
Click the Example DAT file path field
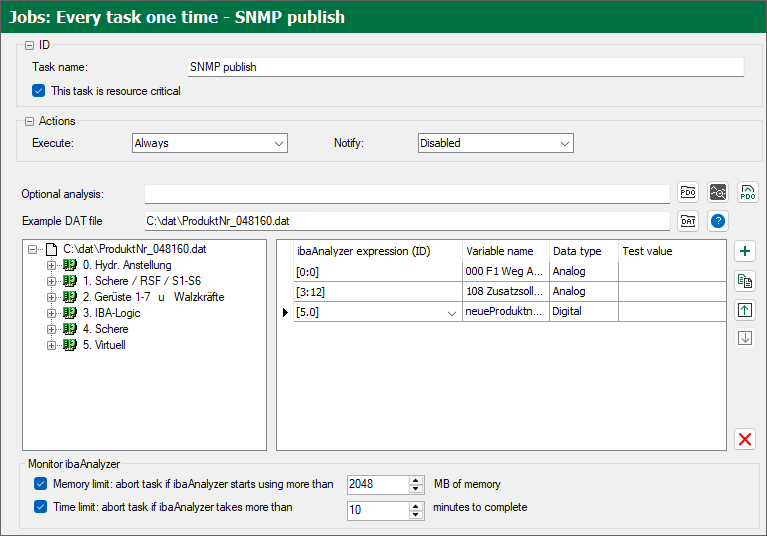pyautogui.click(x=407, y=221)
